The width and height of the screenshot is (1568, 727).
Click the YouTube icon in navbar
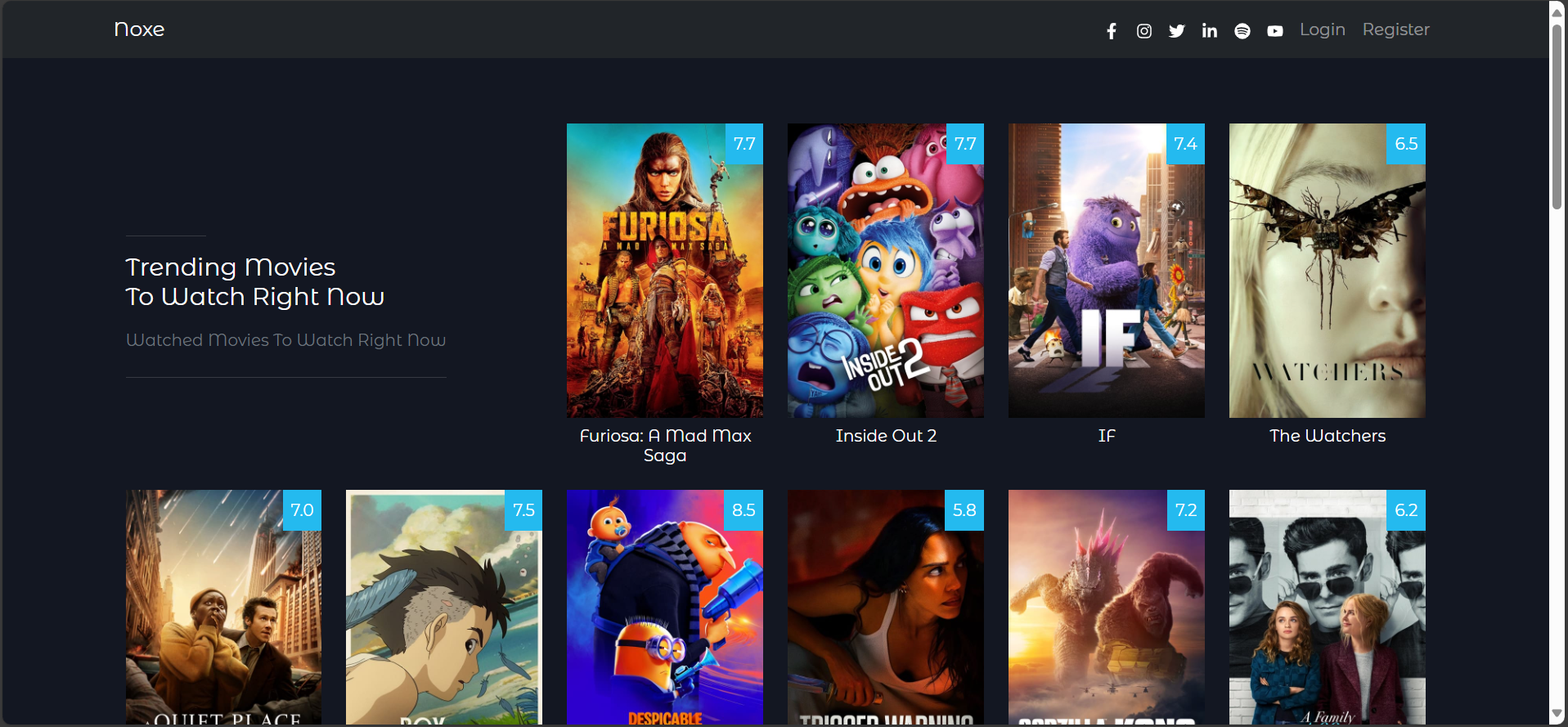1274,31
